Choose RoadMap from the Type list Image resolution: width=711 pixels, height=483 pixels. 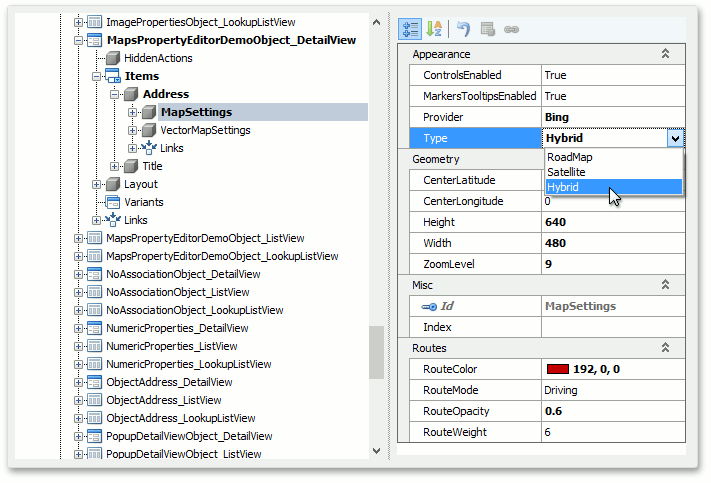[568, 157]
